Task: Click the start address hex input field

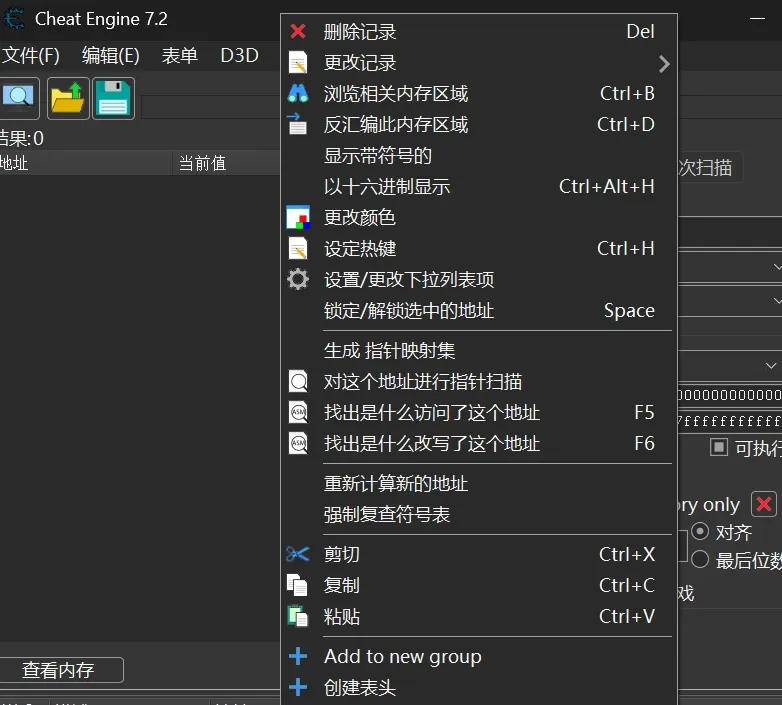Action: [x=730, y=395]
